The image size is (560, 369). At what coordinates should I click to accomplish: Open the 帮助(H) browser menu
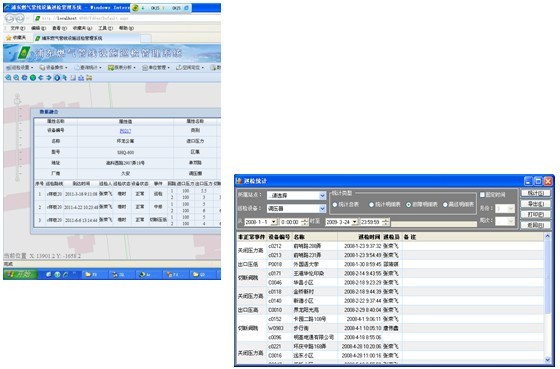(126, 28)
